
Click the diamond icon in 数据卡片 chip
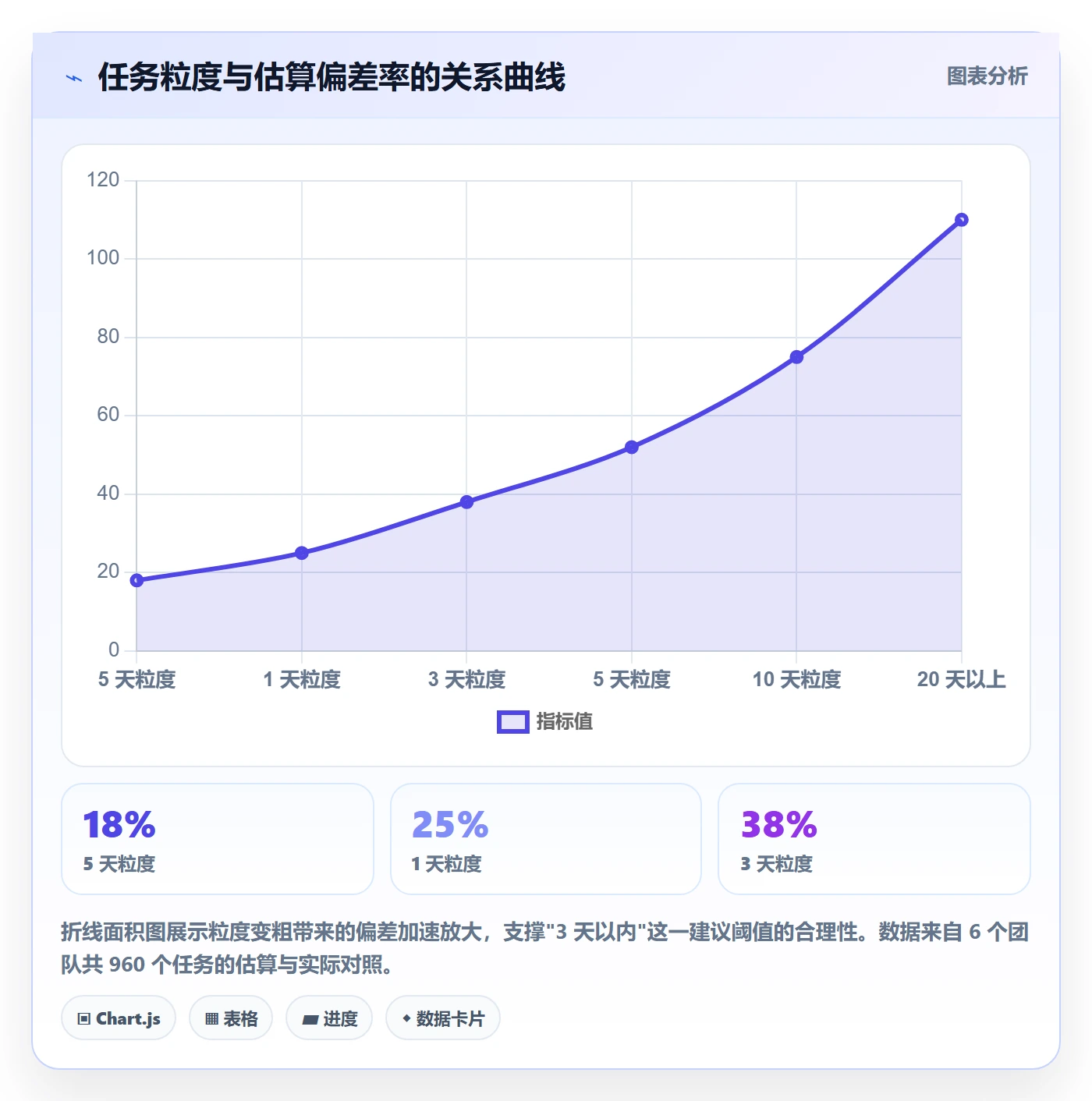click(406, 1018)
